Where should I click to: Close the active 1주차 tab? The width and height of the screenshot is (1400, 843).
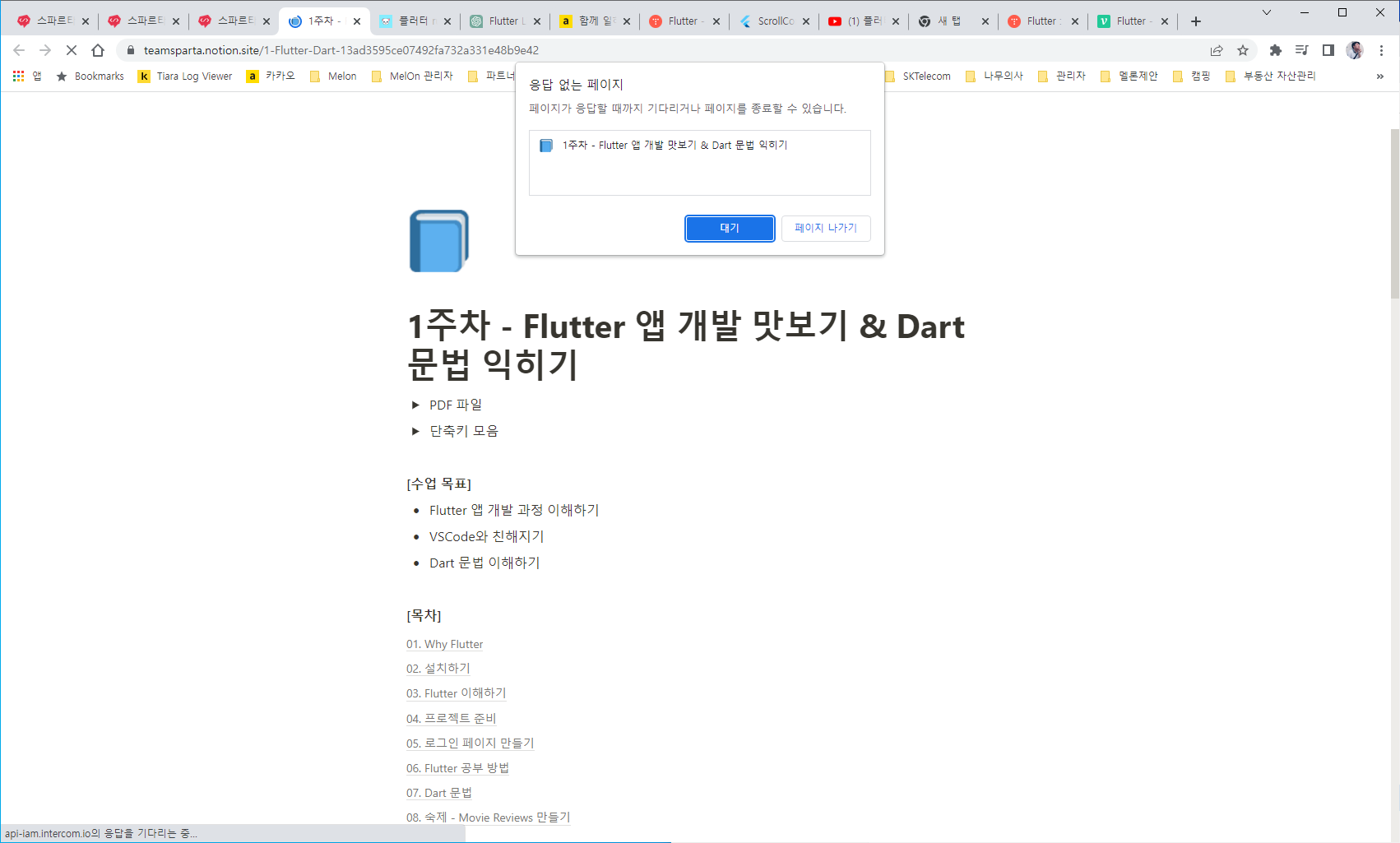coord(357,21)
